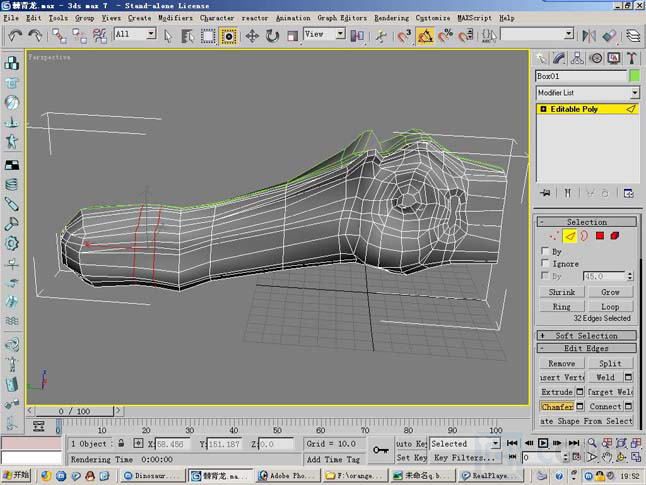Click the Undo arrow icon
Image resolution: width=646 pixels, height=485 pixels.
15,36
